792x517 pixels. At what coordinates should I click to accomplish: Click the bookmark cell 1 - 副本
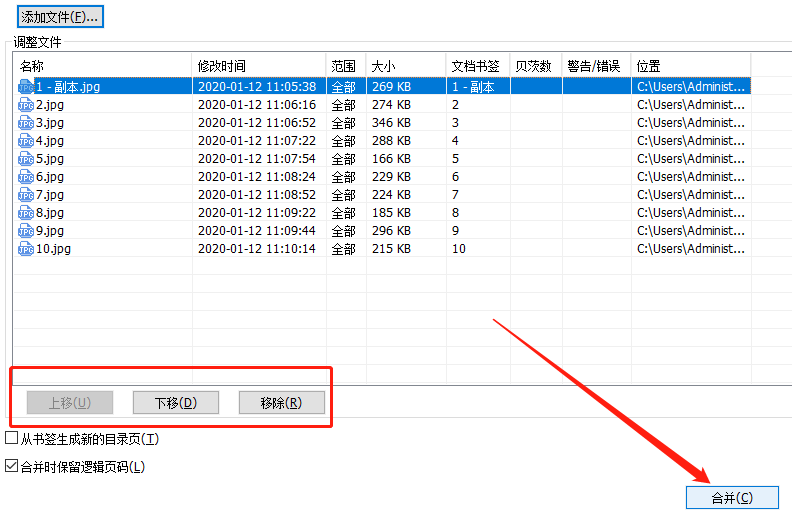click(473, 87)
